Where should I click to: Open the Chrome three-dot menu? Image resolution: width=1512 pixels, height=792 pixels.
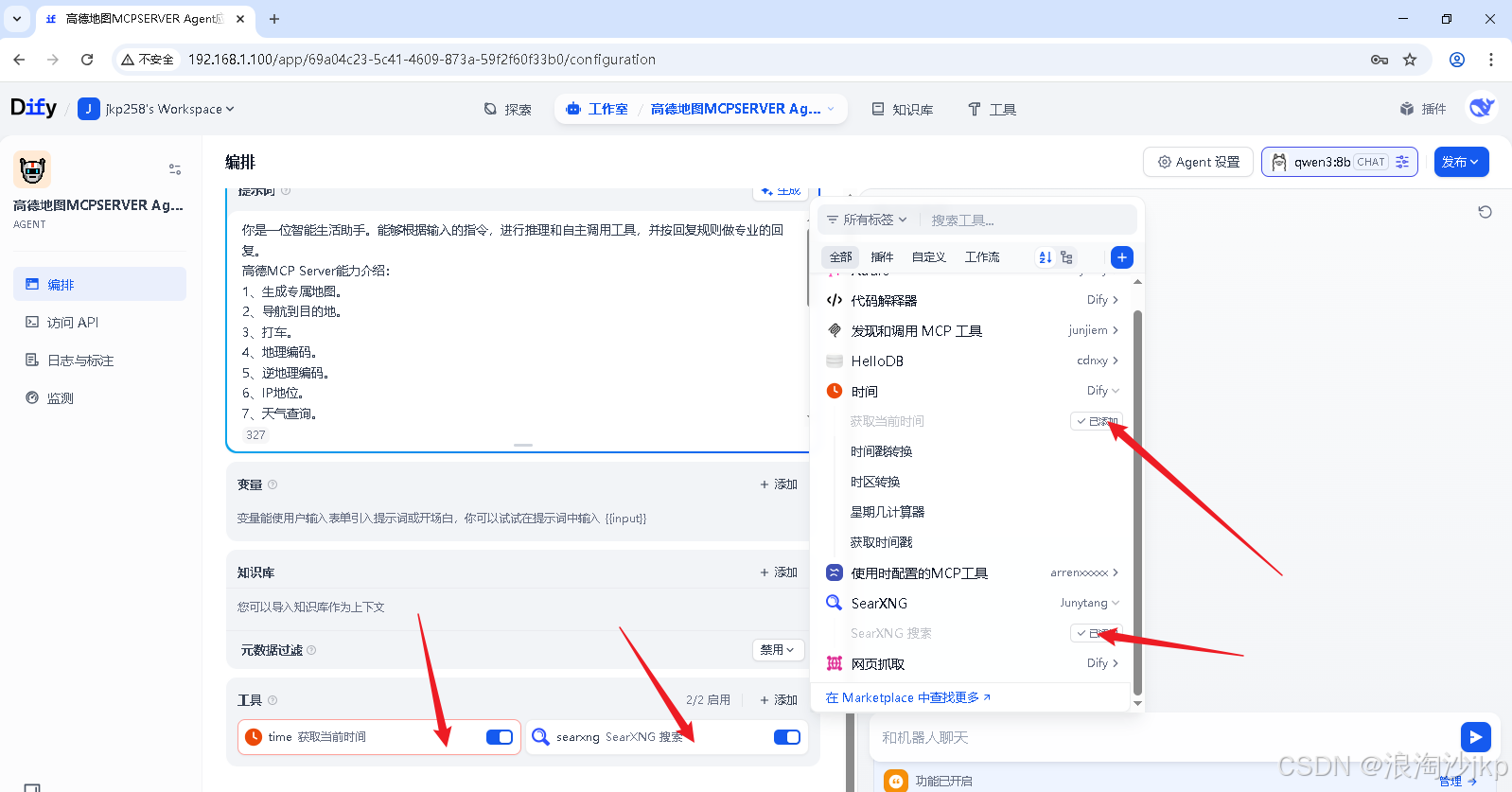click(1491, 59)
